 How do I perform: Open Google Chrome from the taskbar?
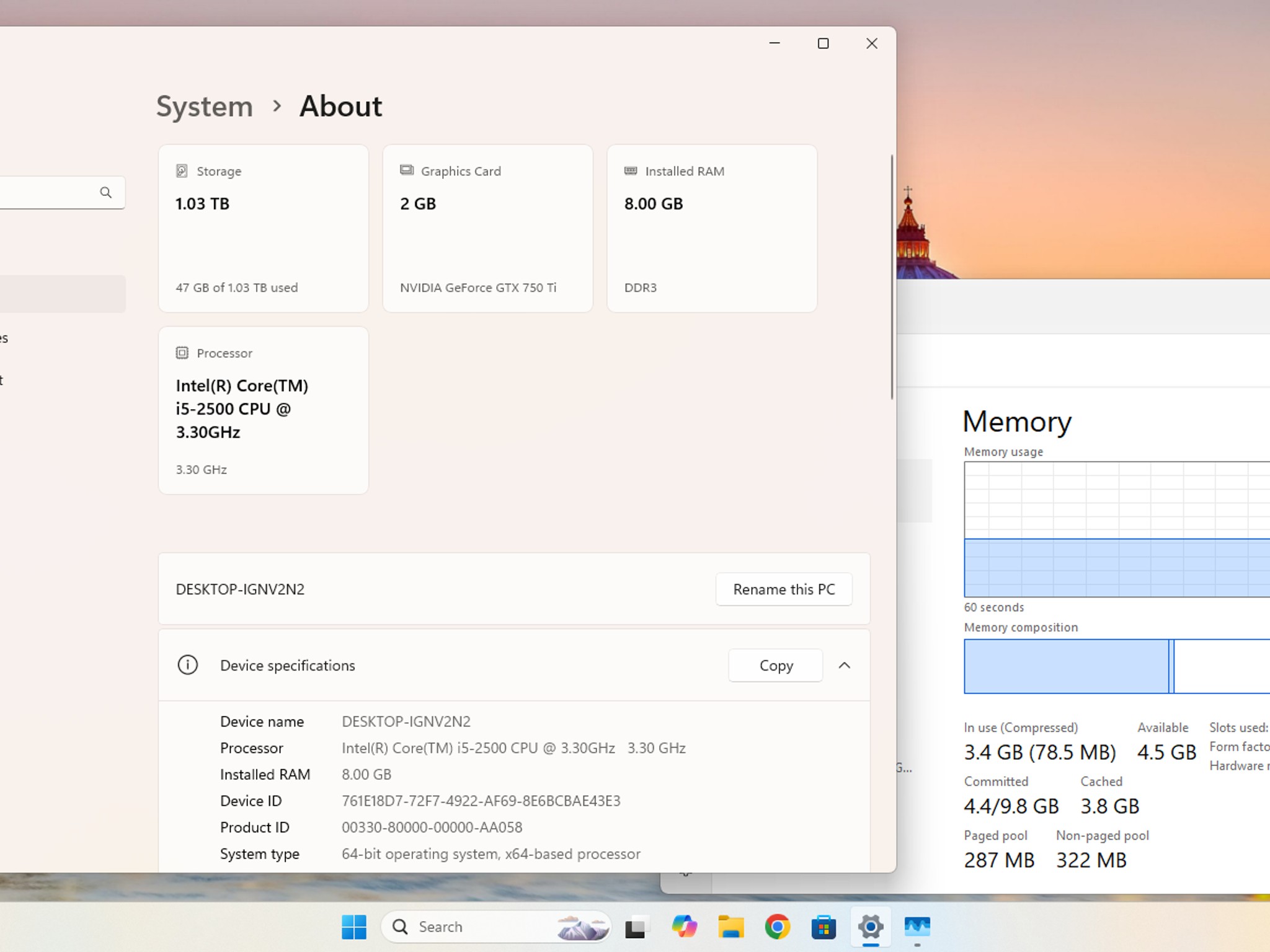tap(777, 927)
